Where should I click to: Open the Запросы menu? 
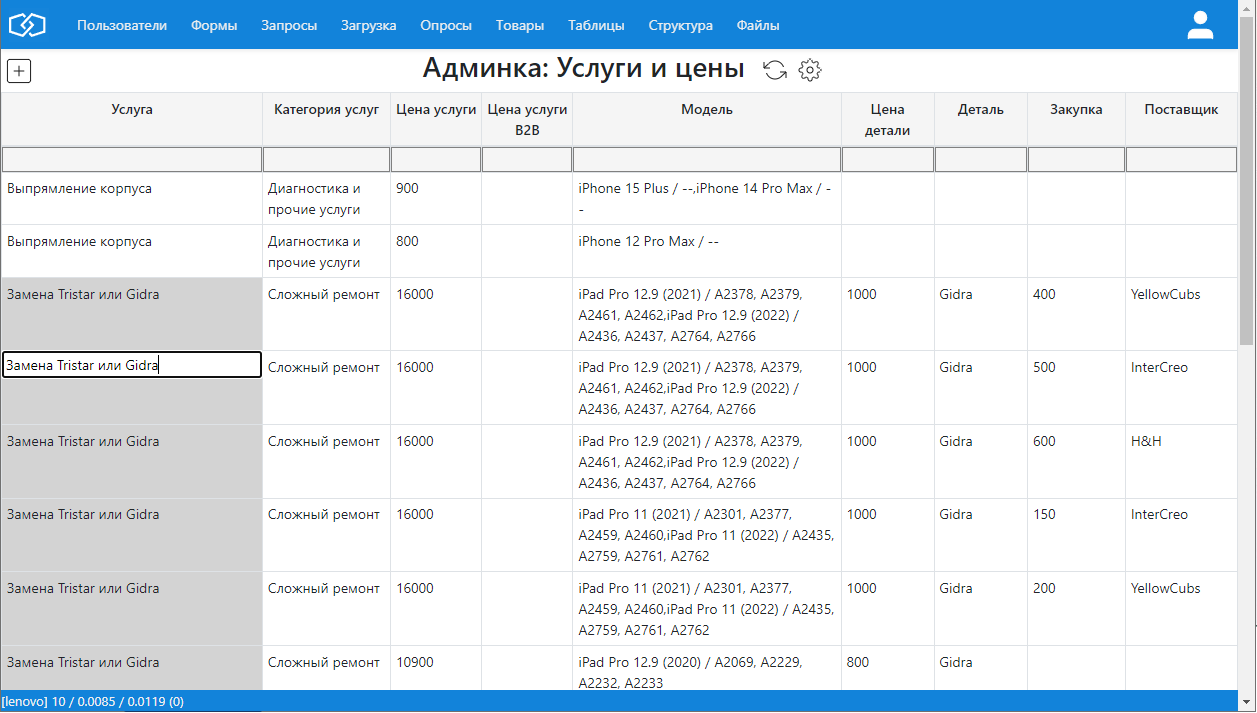(x=289, y=26)
